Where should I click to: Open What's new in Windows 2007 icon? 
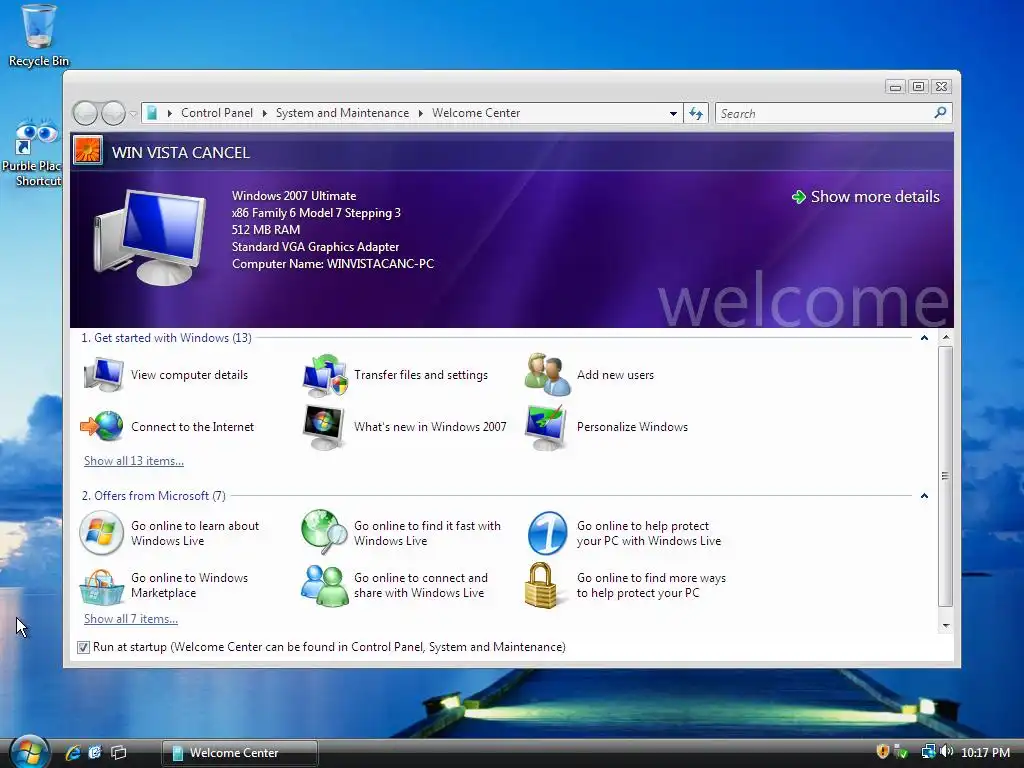[x=324, y=427]
